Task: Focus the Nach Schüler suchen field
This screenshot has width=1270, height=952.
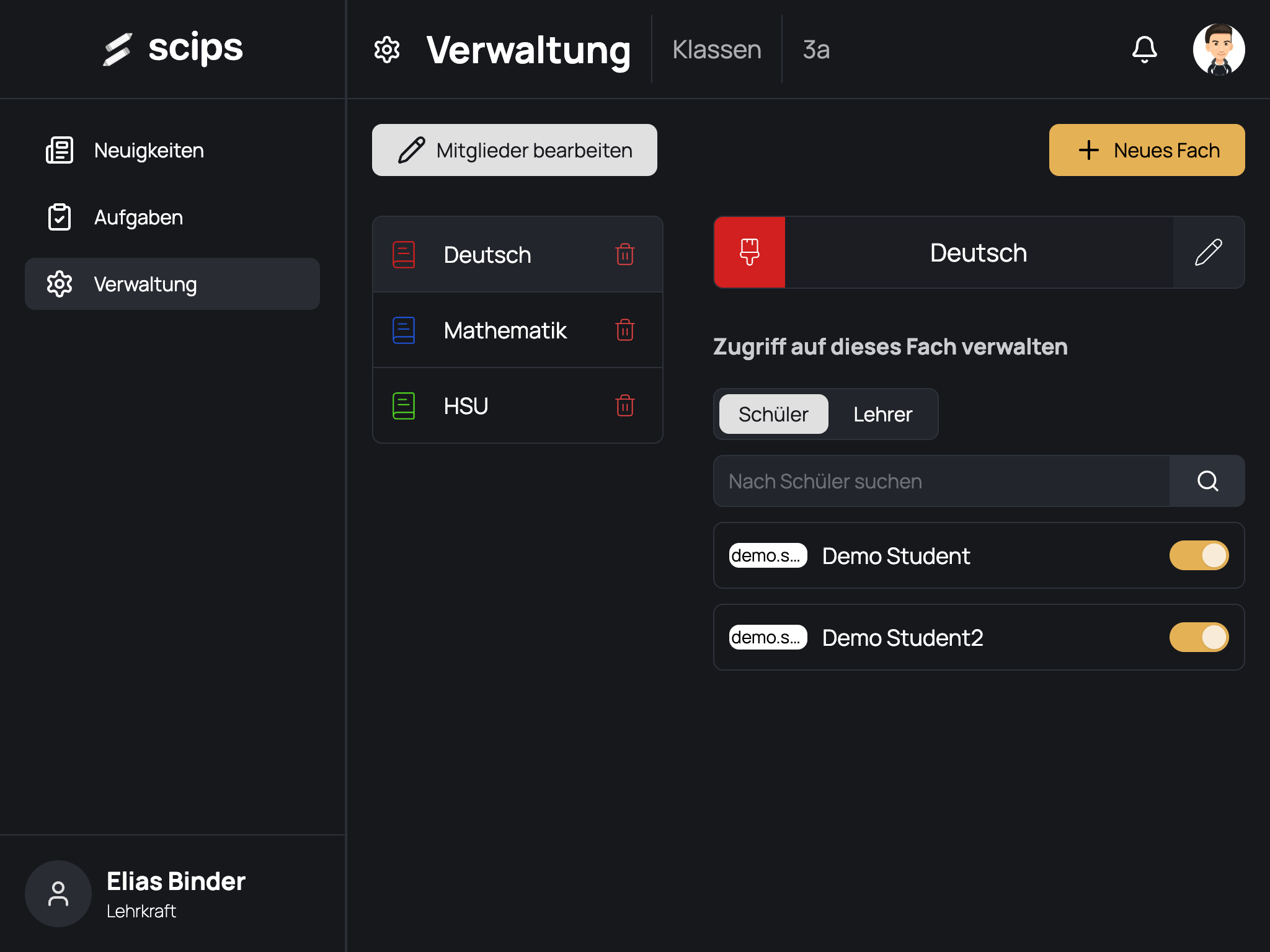Action: 941,482
